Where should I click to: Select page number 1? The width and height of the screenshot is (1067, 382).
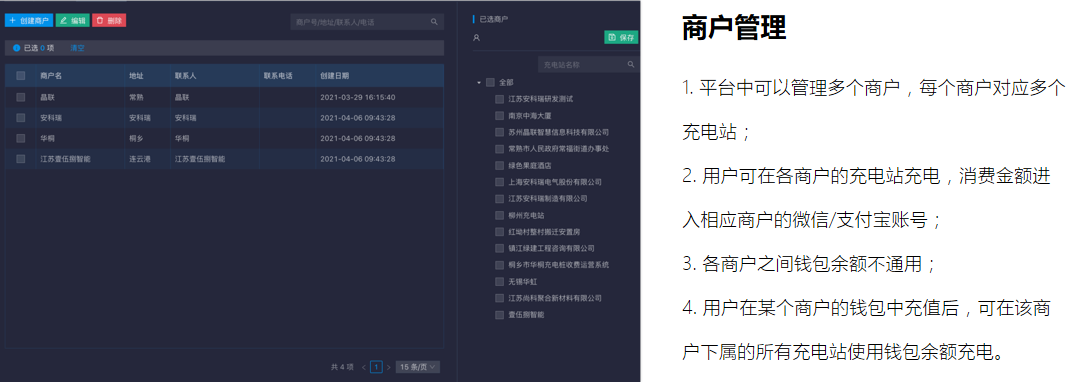pos(376,367)
